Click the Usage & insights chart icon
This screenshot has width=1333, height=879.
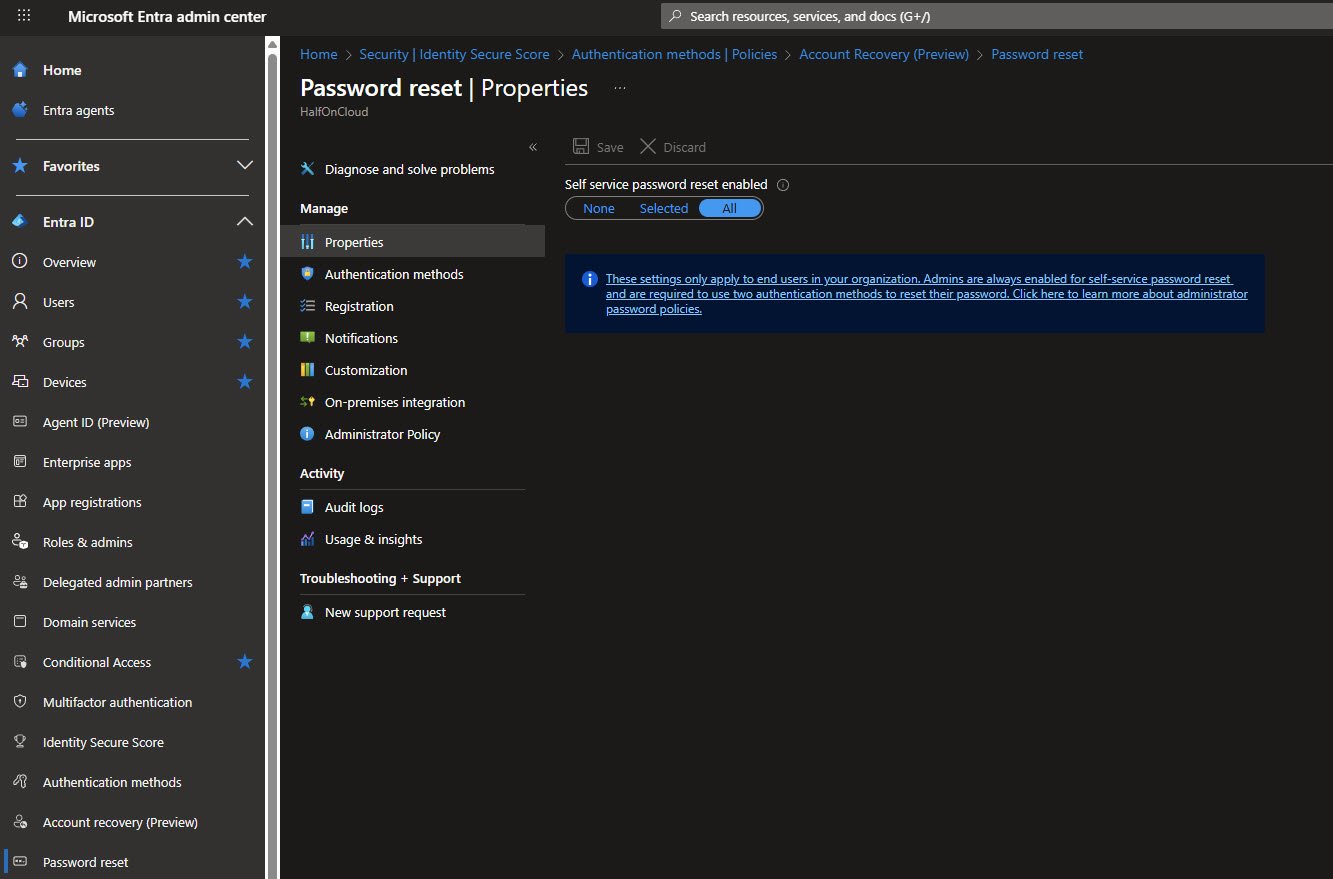(x=308, y=539)
